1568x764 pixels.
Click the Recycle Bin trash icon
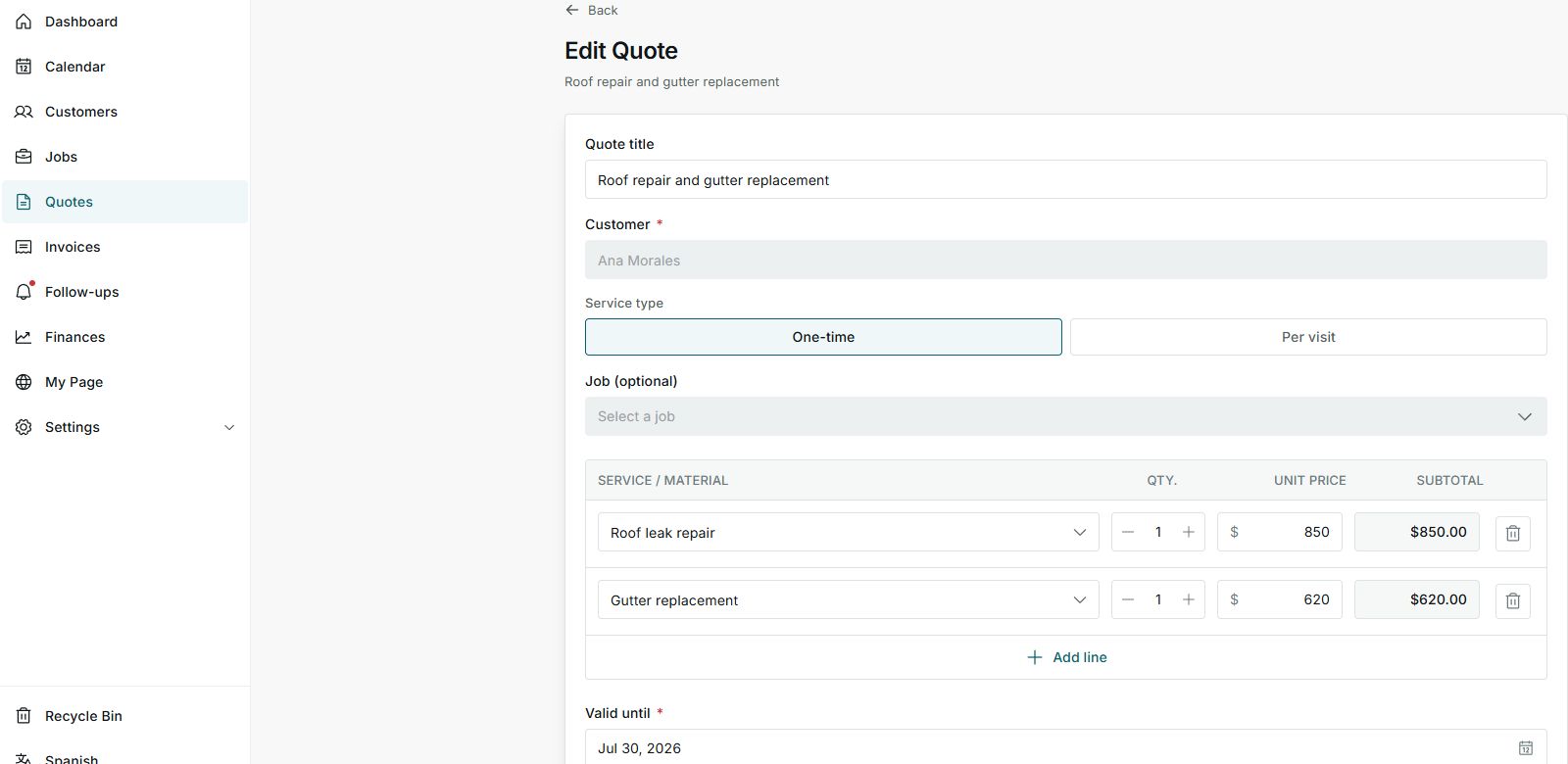click(x=24, y=716)
